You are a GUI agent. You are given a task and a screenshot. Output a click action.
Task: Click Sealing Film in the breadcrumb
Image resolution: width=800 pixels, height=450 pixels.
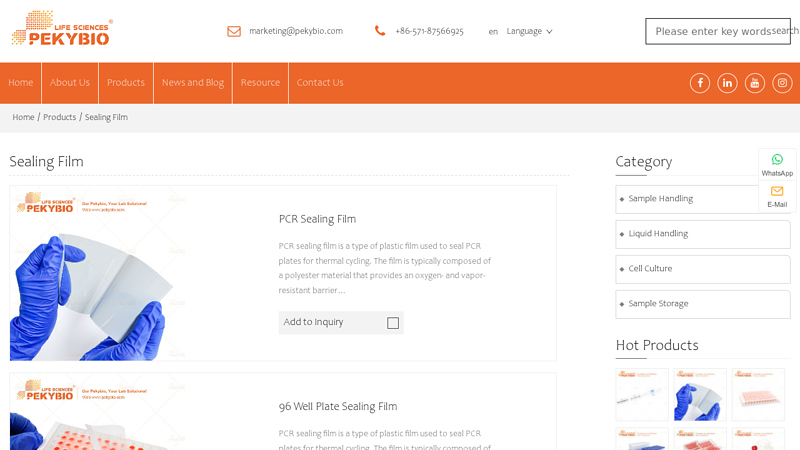click(106, 117)
